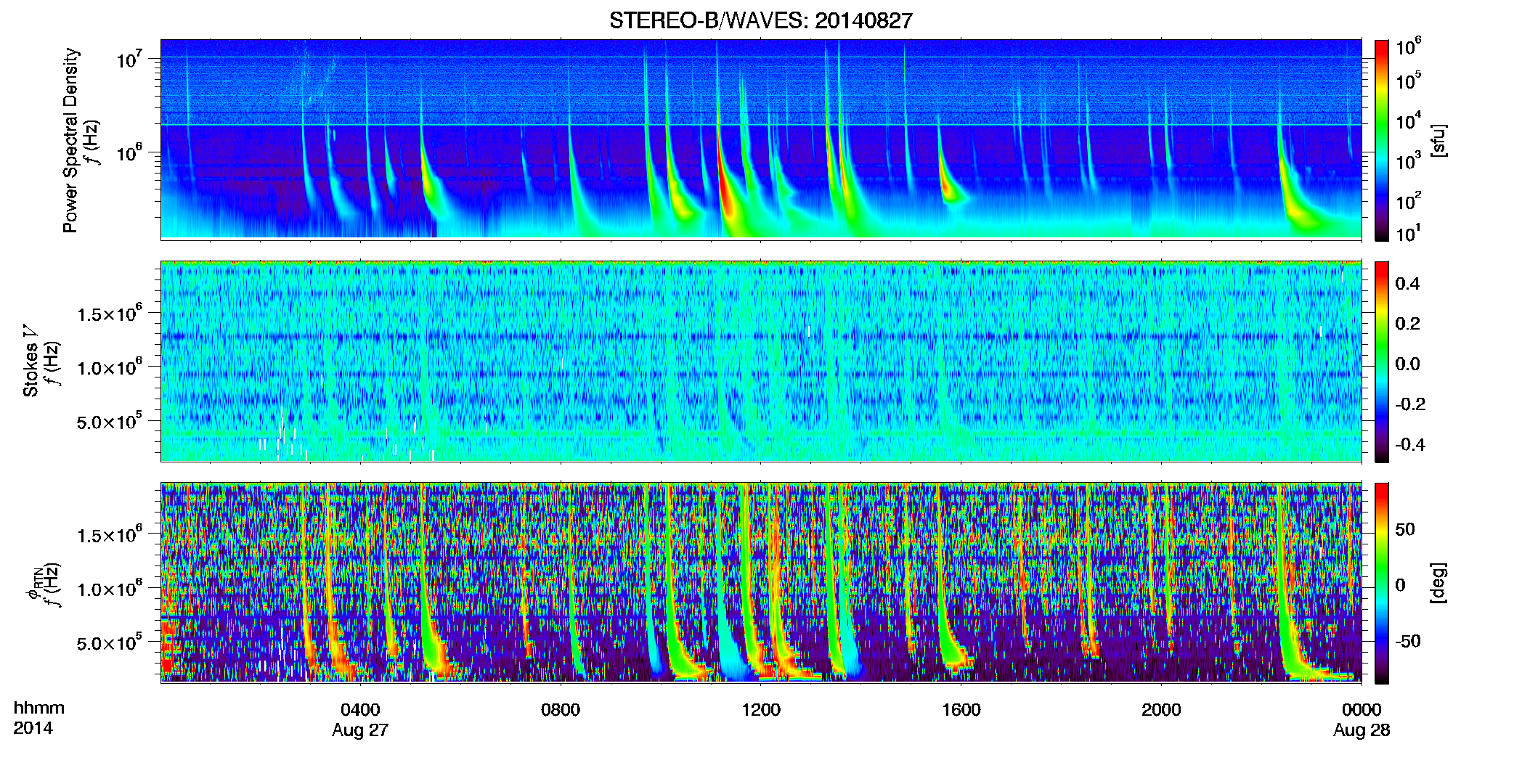Click the degrees colorbar of the bottom panel
The height and width of the screenshot is (784, 1522).
click(x=1382, y=583)
